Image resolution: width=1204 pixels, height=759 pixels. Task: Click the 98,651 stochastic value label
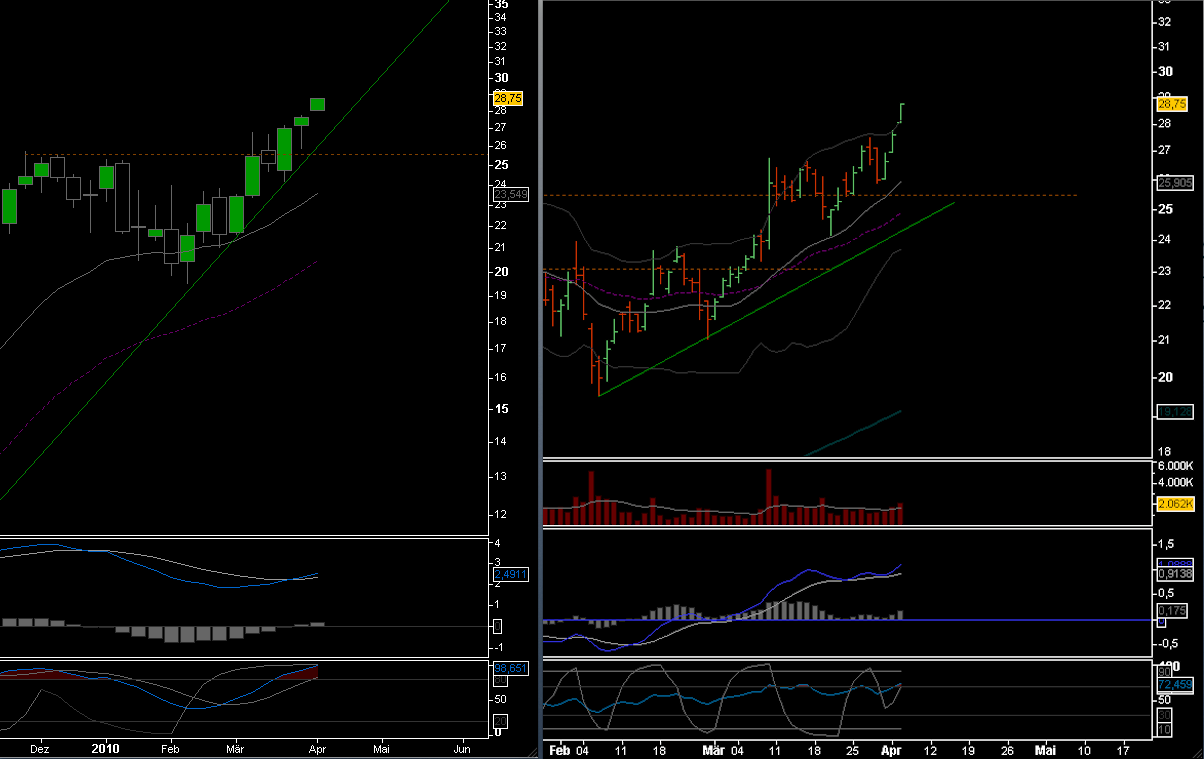coord(510,668)
